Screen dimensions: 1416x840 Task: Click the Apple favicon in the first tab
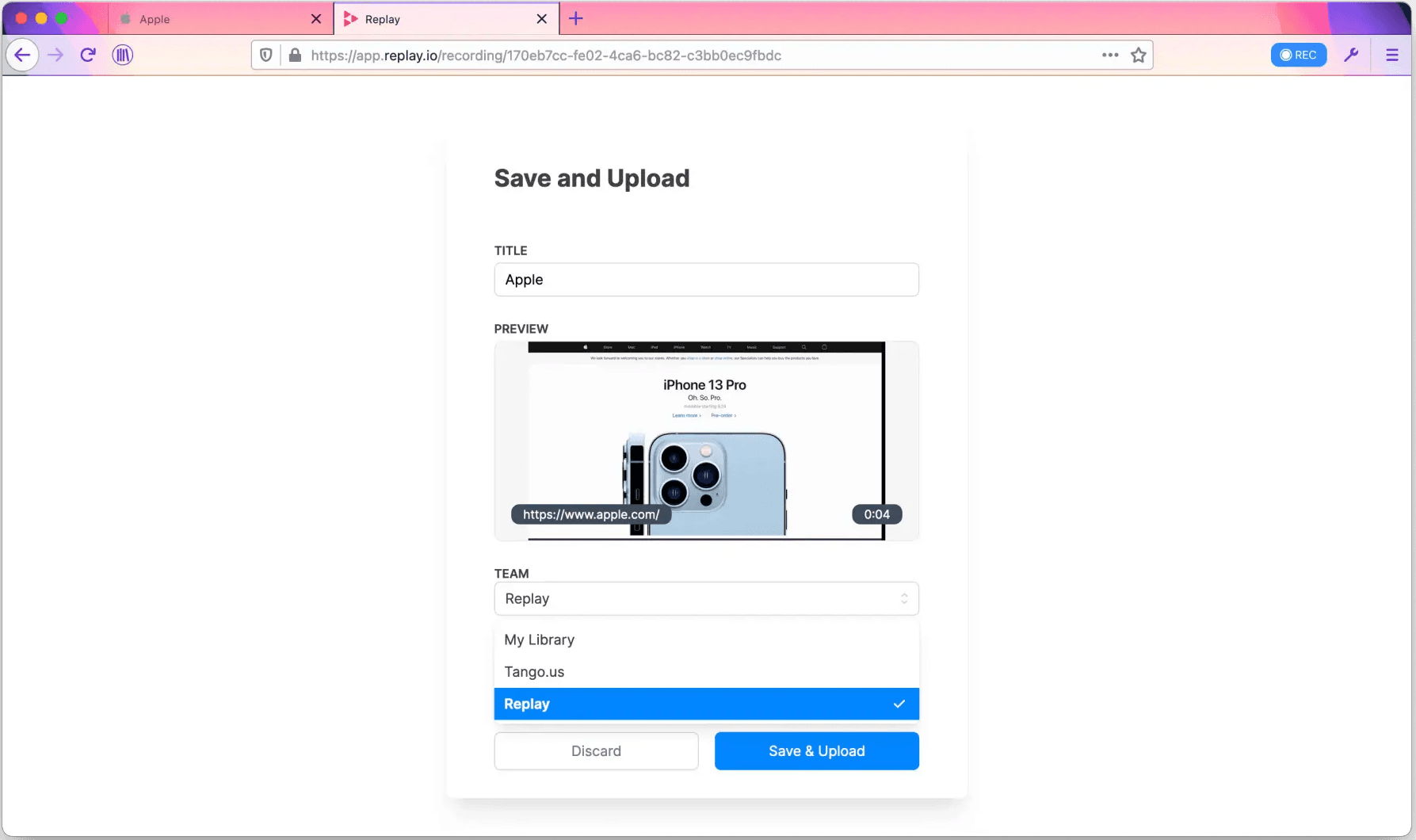pyautogui.click(x=125, y=18)
